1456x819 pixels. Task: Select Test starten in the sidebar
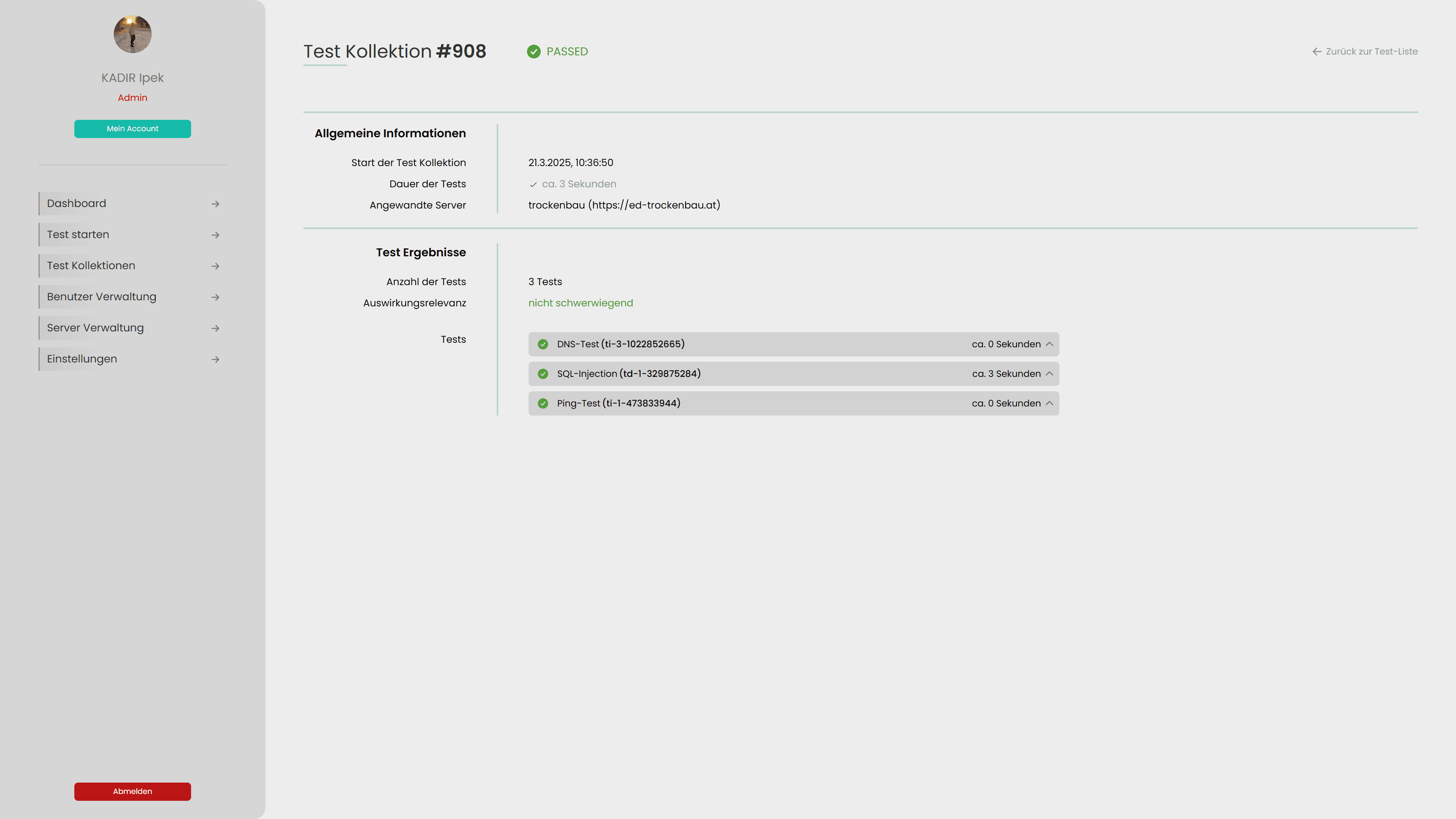[78, 235]
